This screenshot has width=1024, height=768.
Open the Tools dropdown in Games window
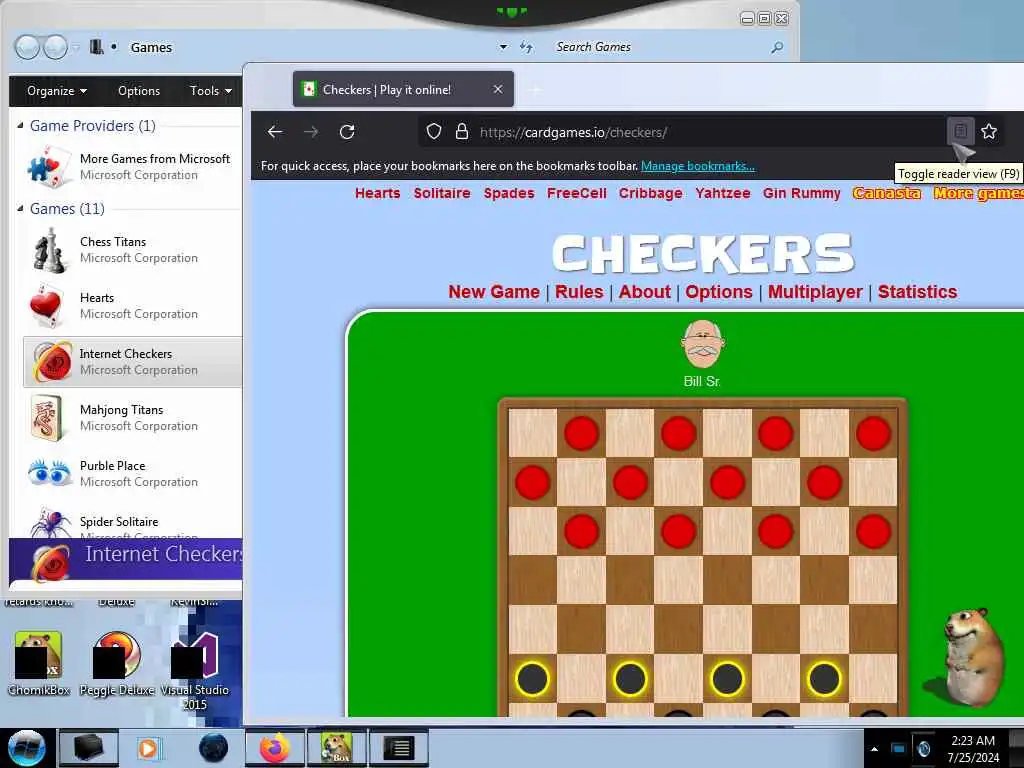pos(210,91)
